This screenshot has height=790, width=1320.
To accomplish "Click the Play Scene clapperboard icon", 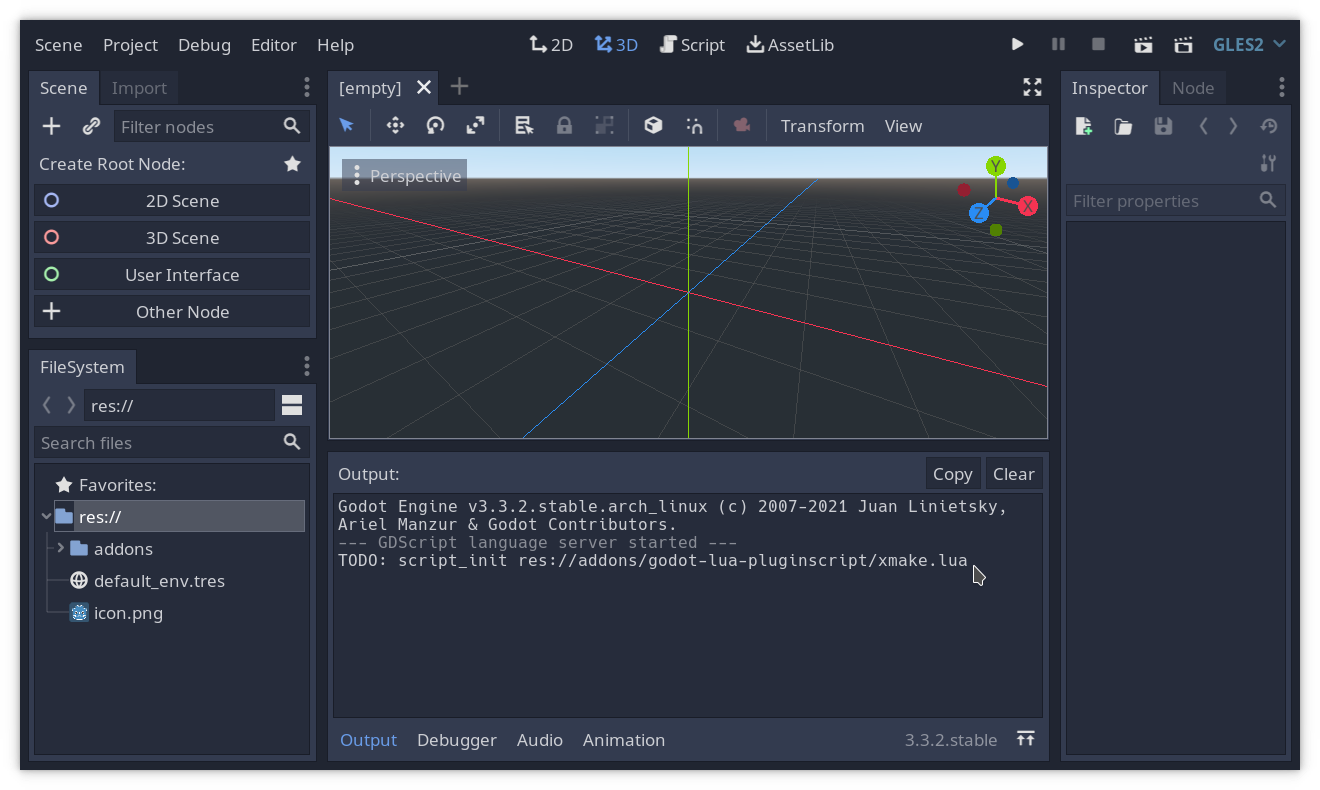I will click(x=1143, y=45).
